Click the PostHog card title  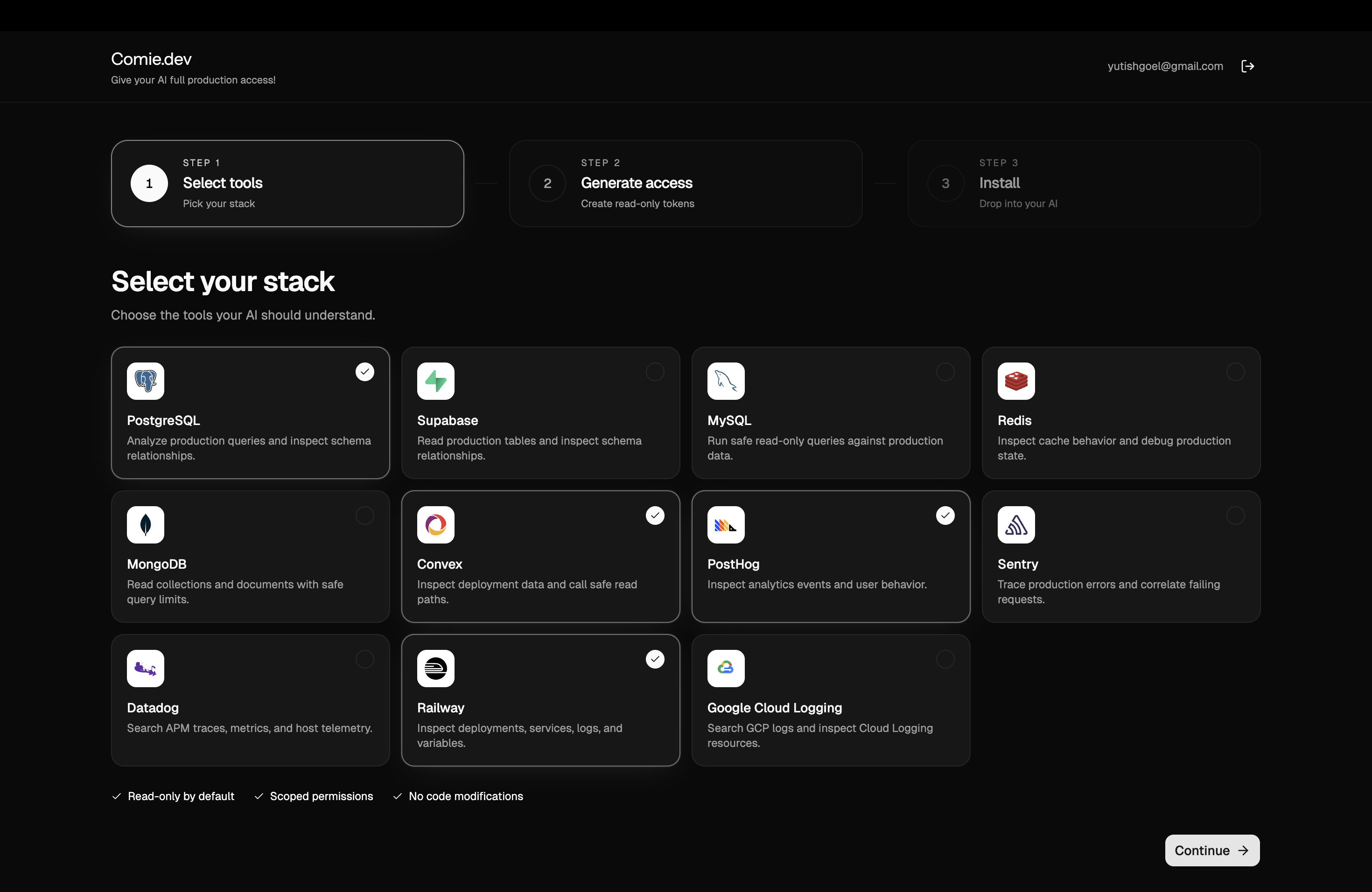pyautogui.click(x=733, y=564)
